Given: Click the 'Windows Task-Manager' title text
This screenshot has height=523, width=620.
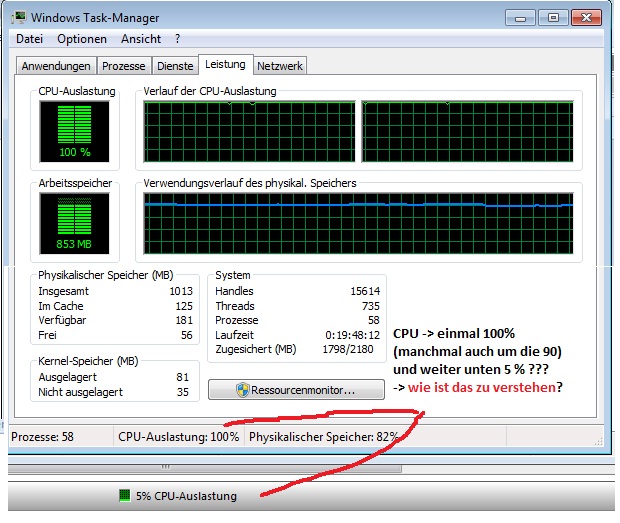Looking at the screenshot, I should coord(95,18).
